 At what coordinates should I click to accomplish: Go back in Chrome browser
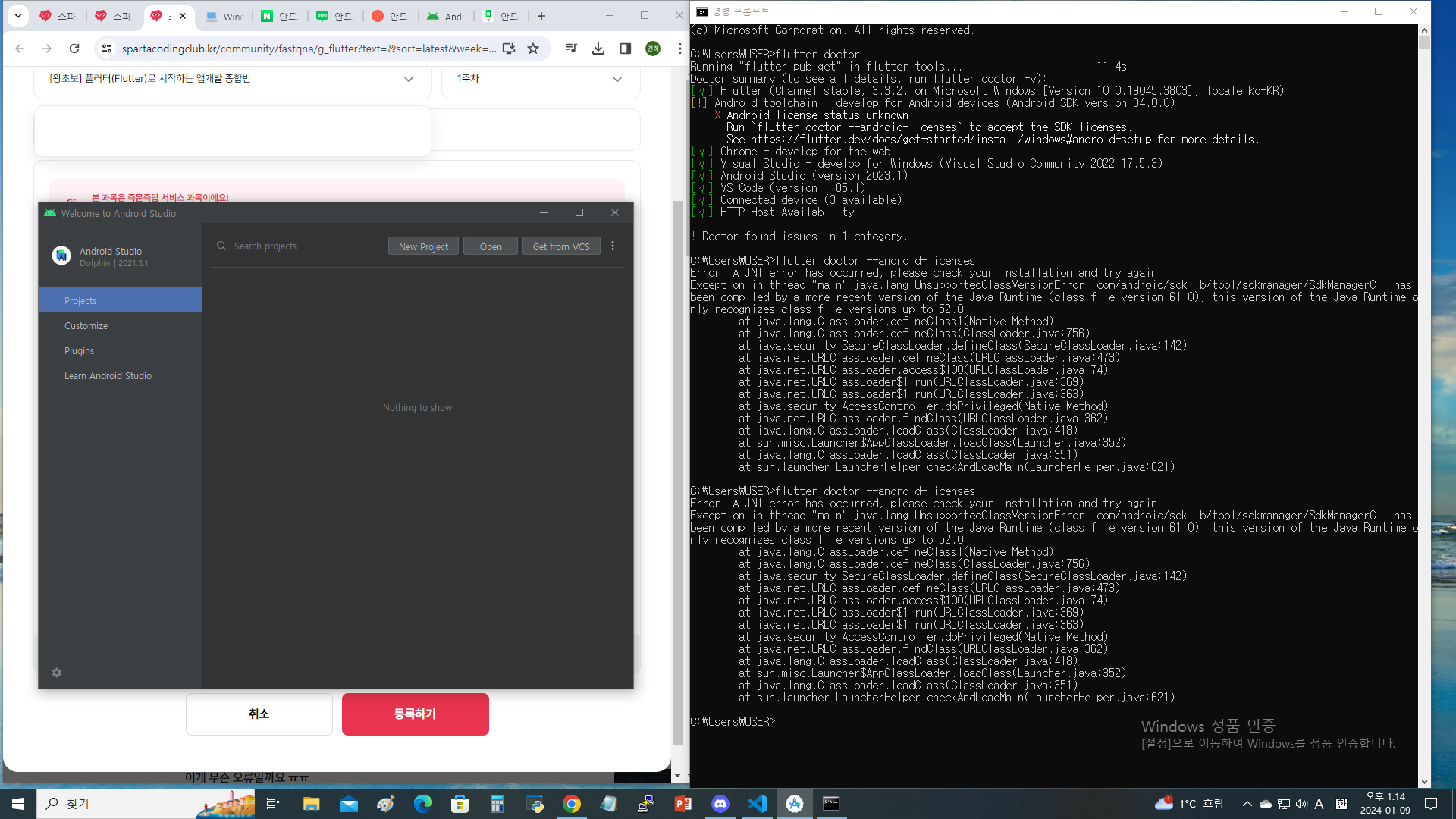tap(20, 49)
